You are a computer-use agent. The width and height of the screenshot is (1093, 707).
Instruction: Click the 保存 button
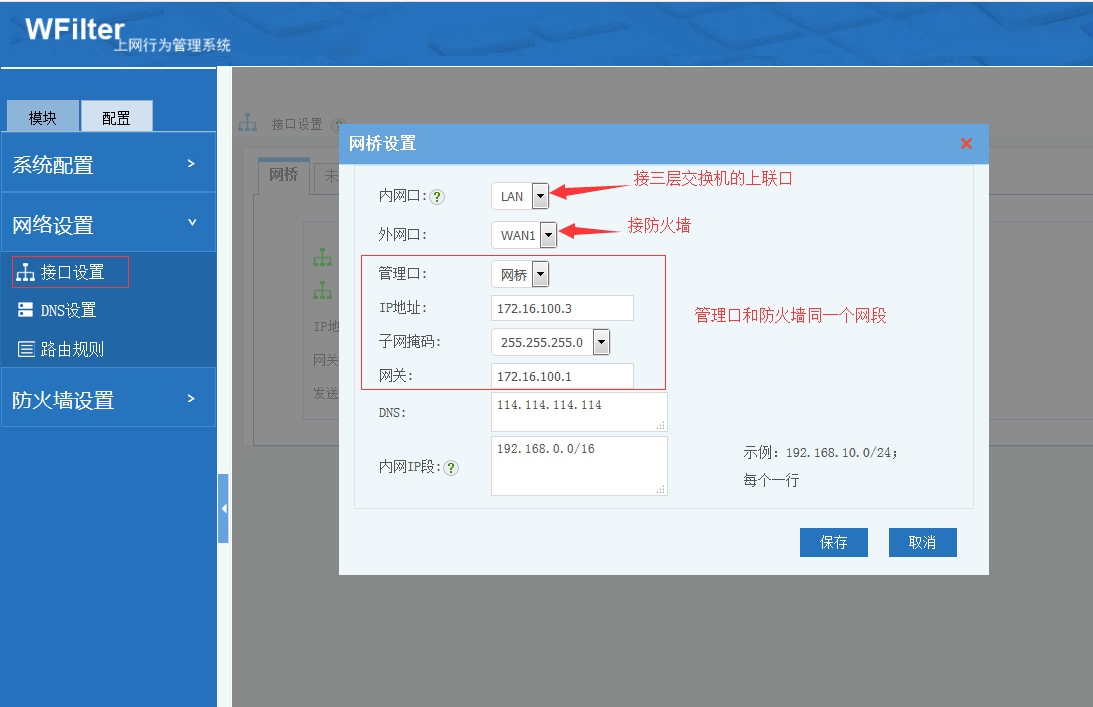833,542
